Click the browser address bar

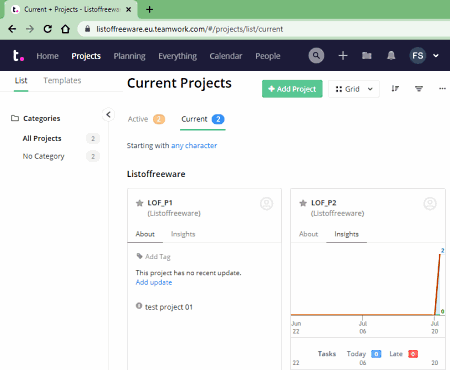click(x=263, y=29)
